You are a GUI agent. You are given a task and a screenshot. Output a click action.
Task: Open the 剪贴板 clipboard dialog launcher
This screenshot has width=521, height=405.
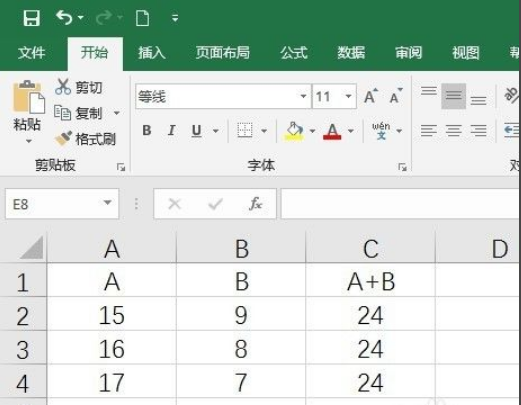click(x=121, y=167)
